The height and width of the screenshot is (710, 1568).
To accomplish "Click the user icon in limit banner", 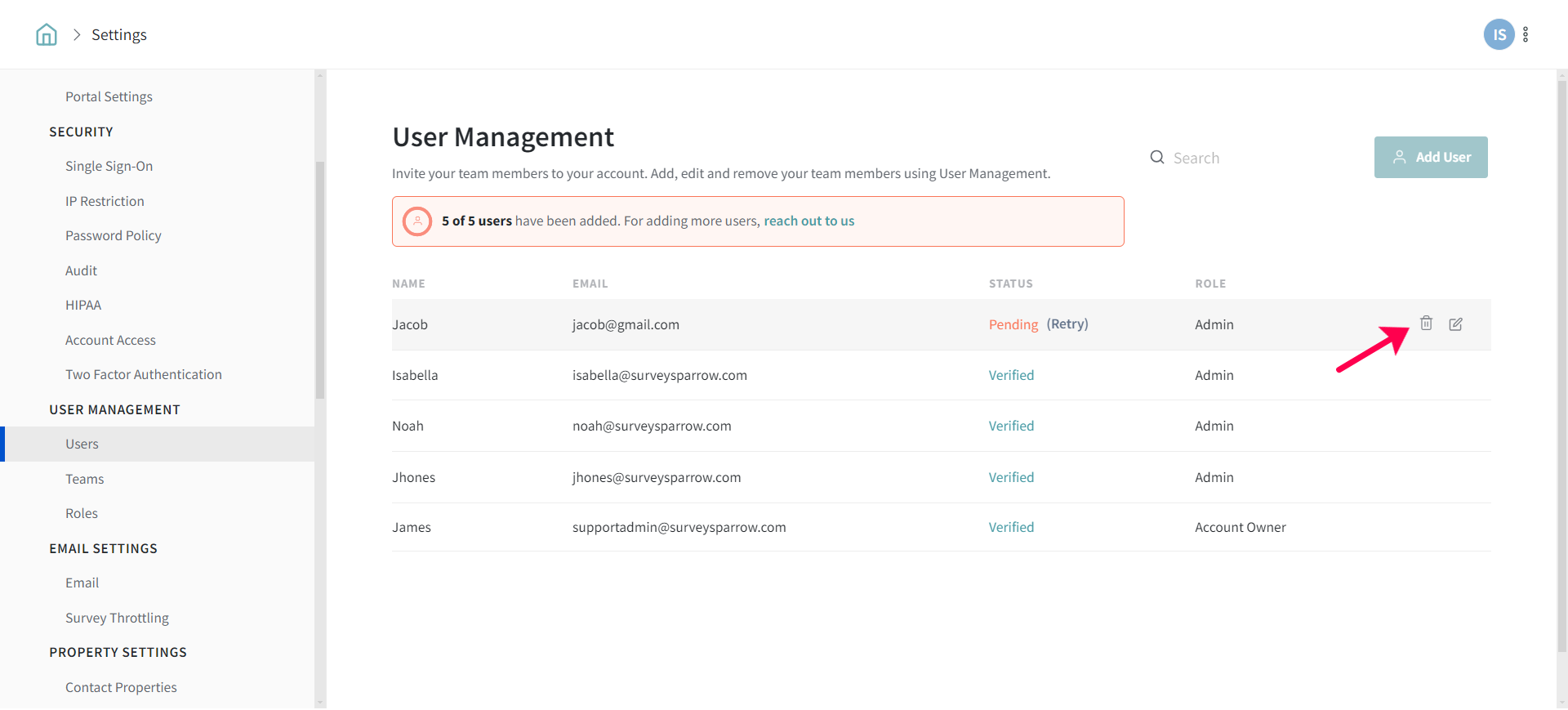I will tap(417, 221).
